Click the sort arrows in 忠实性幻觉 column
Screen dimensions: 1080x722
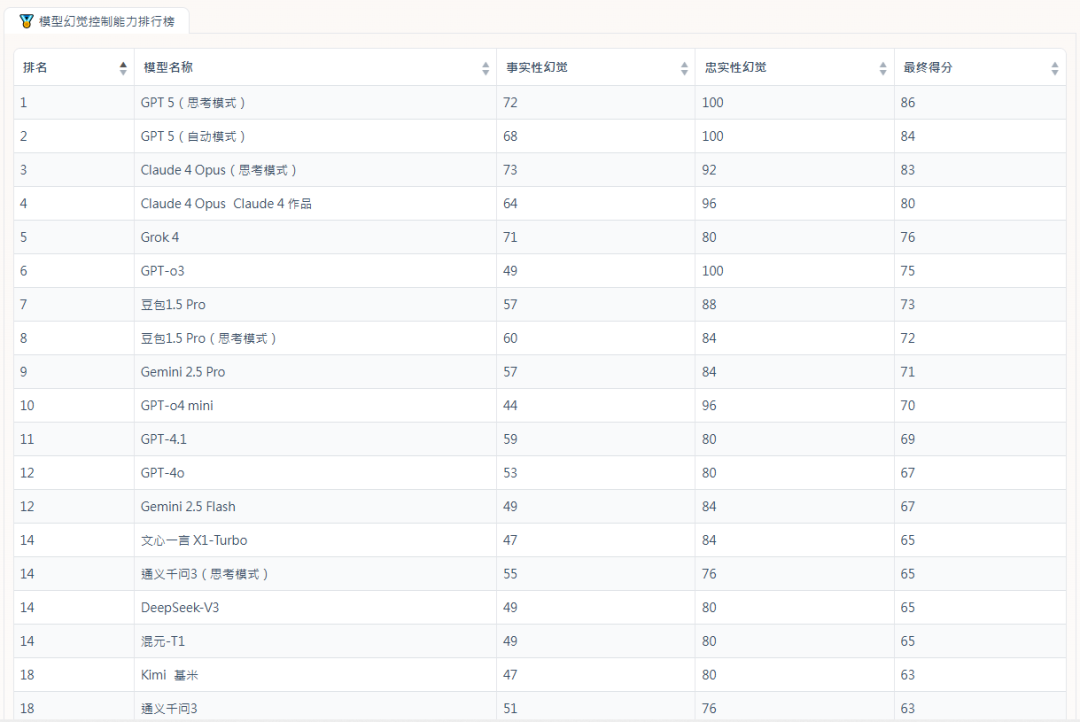tap(883, 68)
